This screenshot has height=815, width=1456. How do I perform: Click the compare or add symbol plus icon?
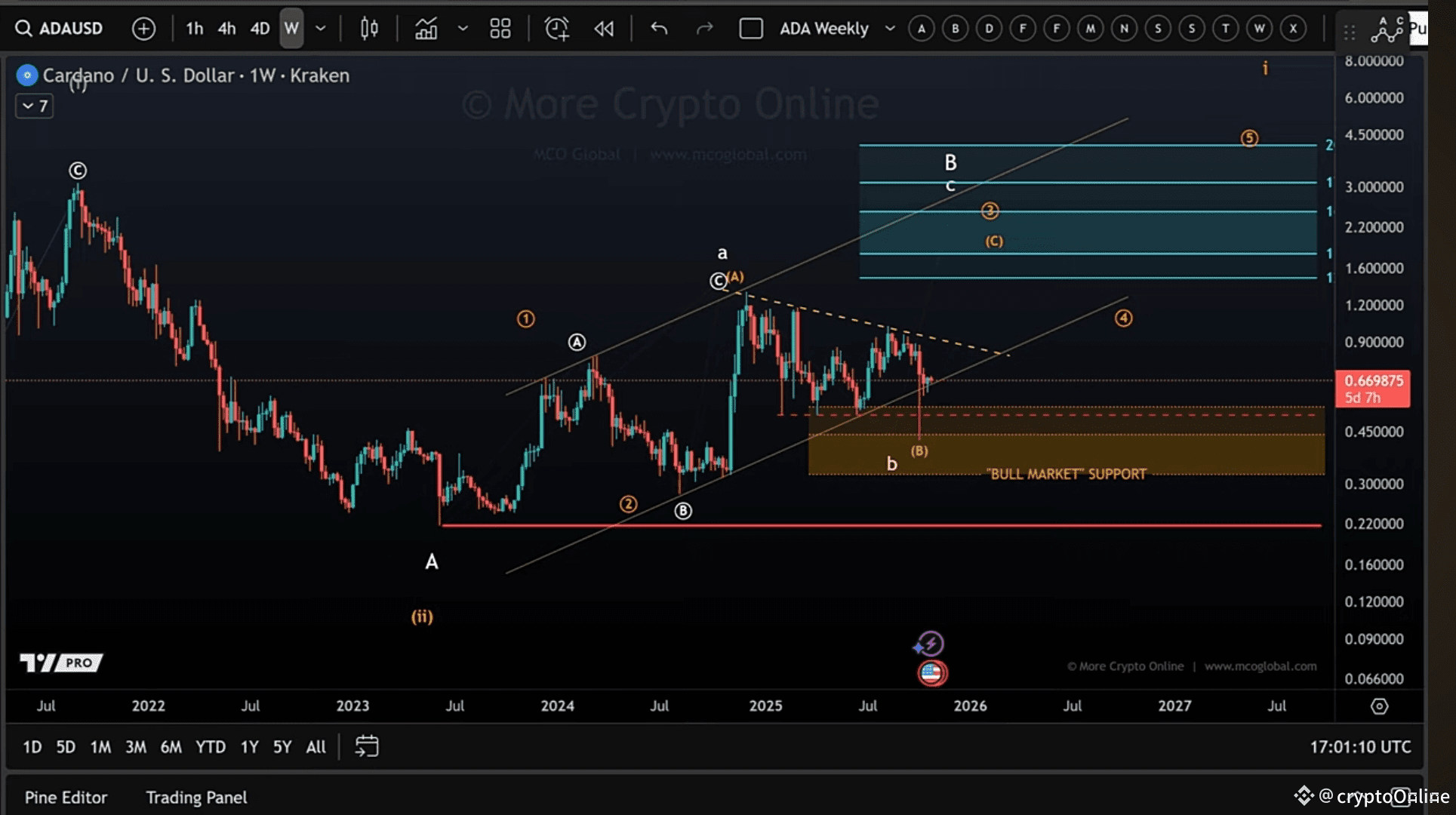(143, 29)
